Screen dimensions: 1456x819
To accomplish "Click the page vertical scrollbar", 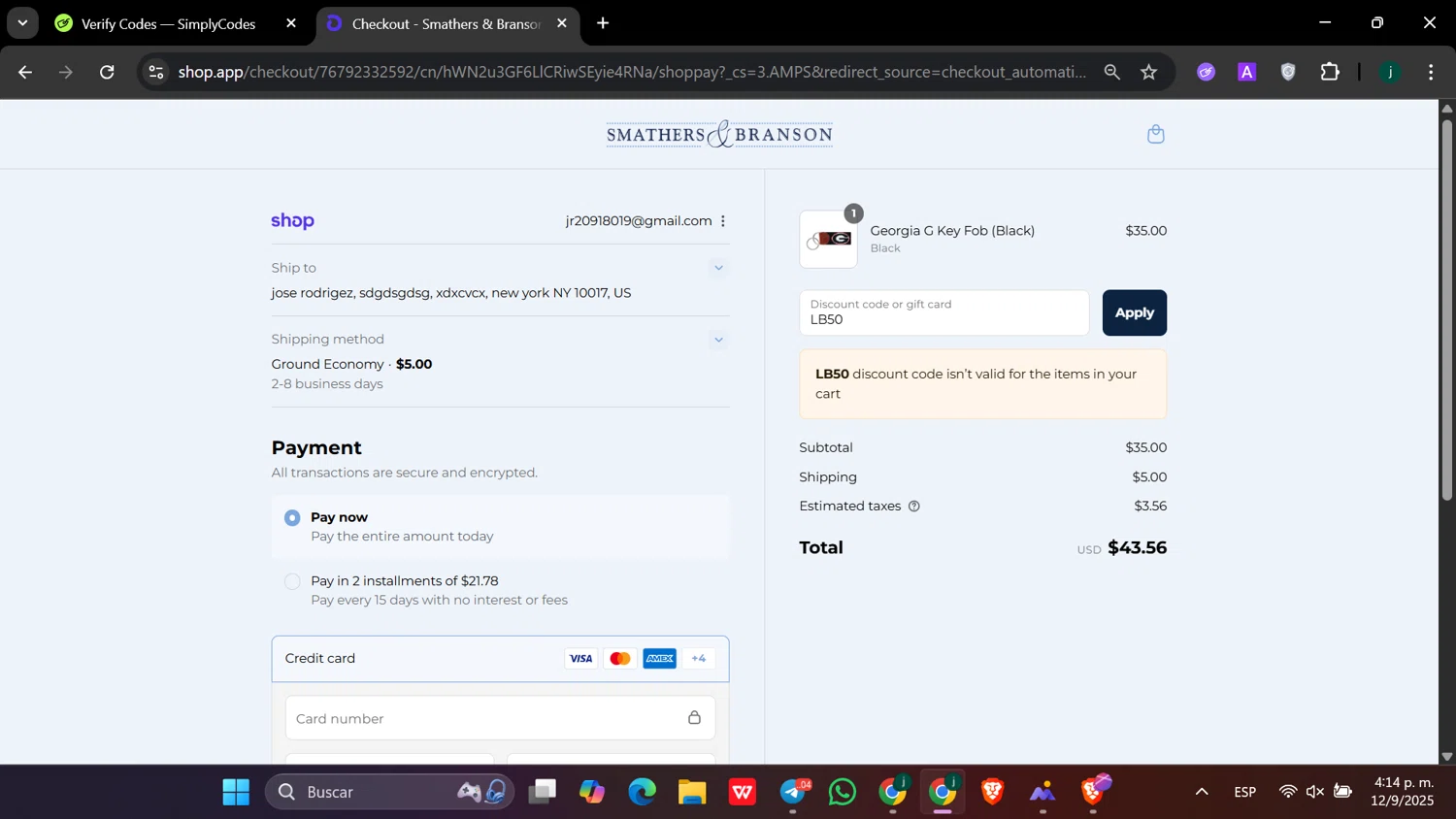I will pos(1447,311).
